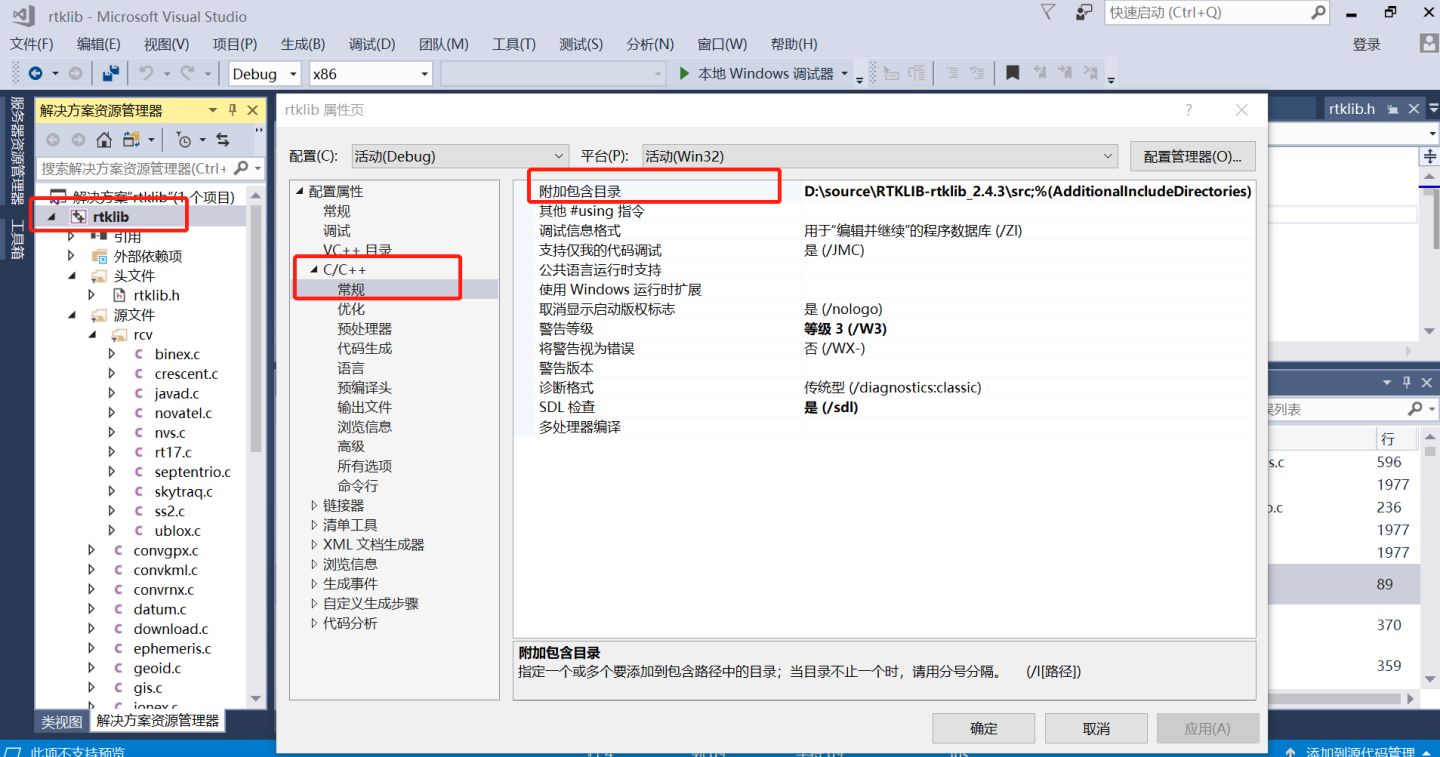Open the 服务器资源管理器 side tab

(16, 150)
